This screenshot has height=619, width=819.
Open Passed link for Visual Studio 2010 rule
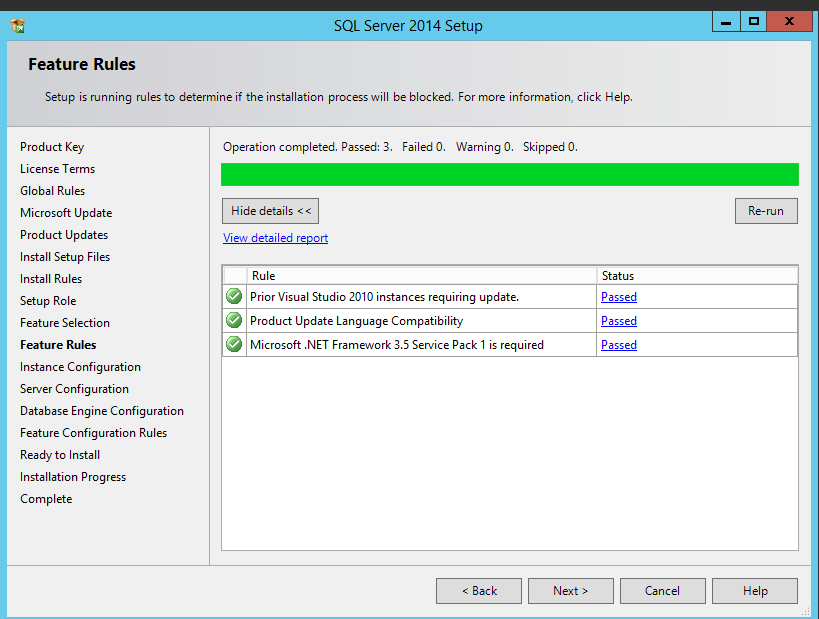pos(619,297)
